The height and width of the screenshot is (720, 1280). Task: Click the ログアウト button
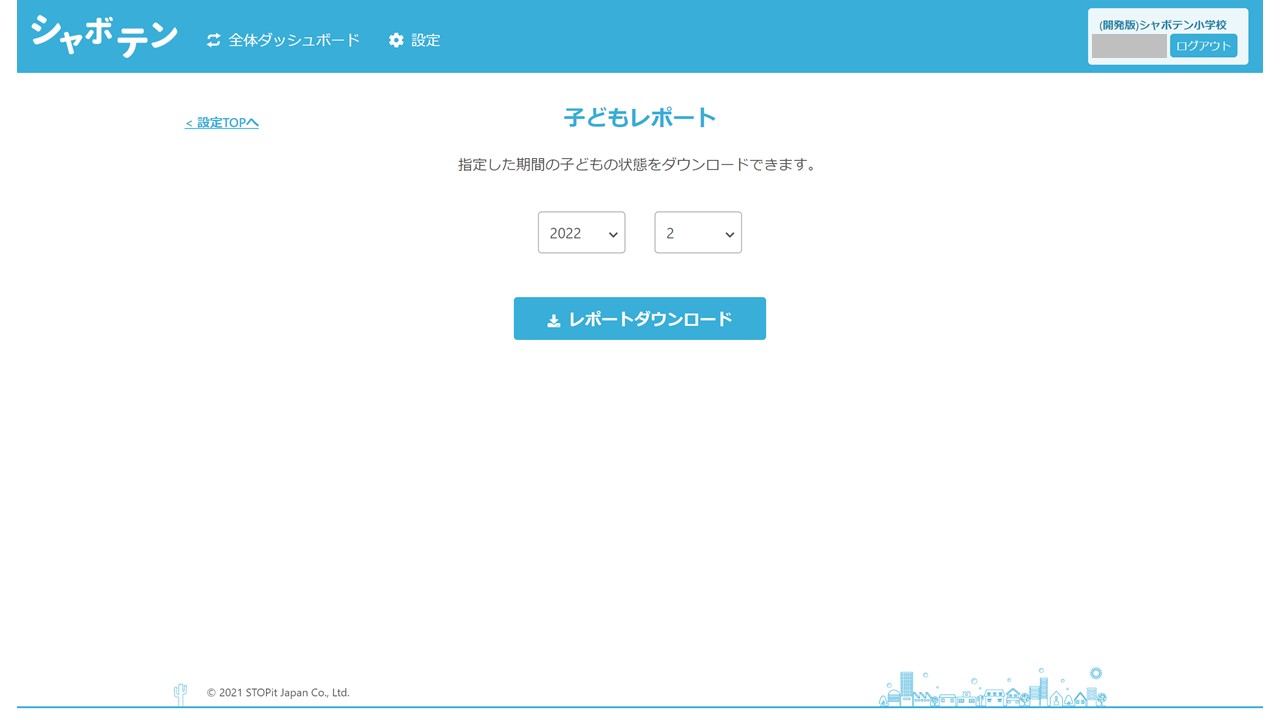(1203, 46)
